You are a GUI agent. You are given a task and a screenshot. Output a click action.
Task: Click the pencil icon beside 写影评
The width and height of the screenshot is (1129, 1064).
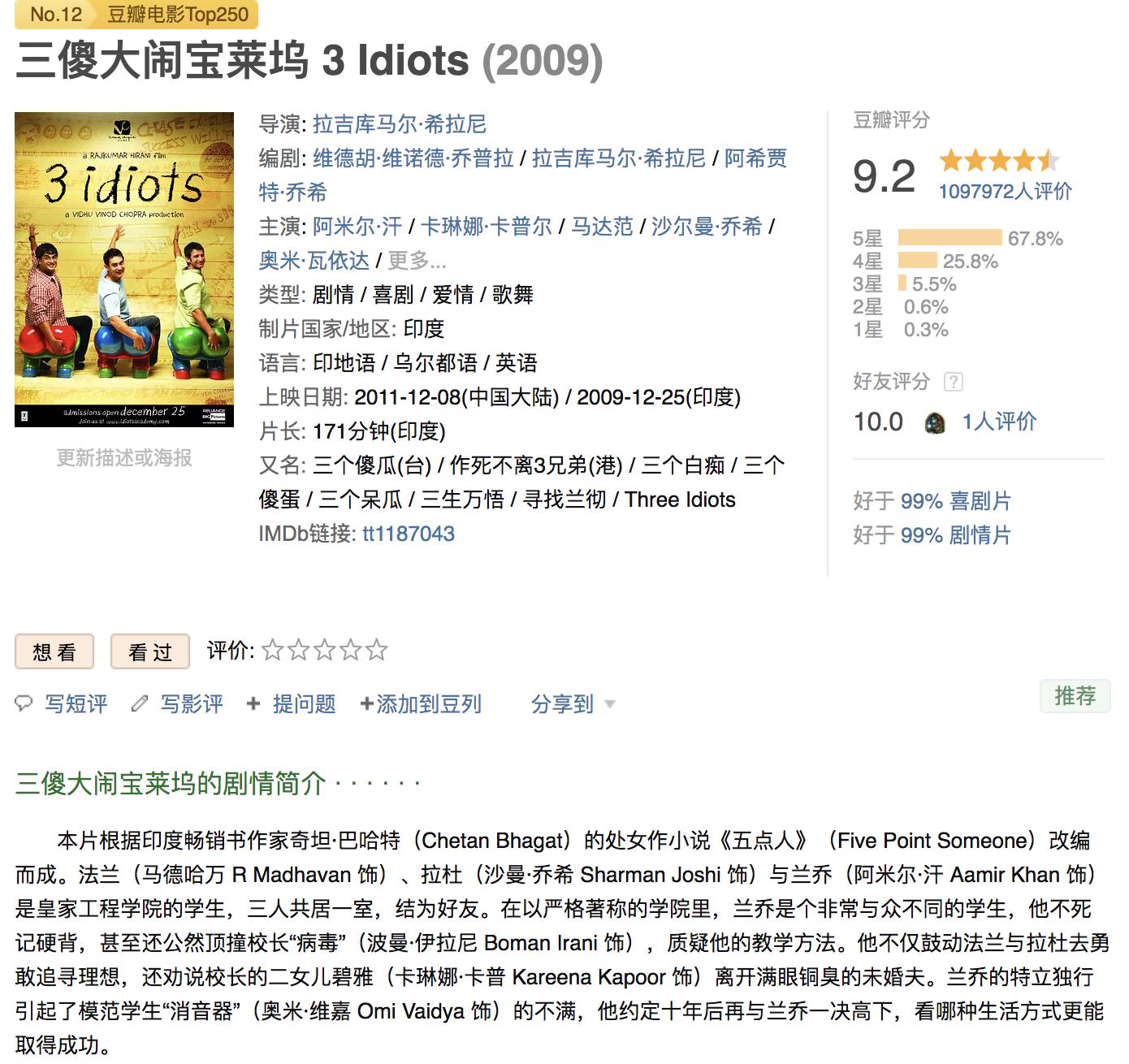pos(141,703)
